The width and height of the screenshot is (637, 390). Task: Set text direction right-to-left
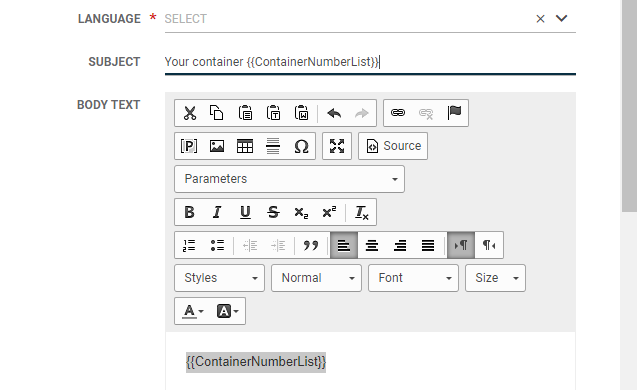pos(489,245)
